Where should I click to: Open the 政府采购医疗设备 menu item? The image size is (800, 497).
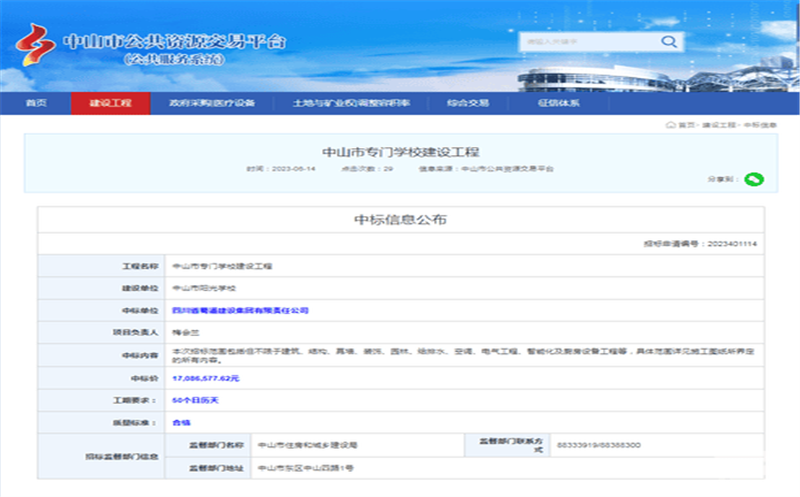click(x=212, y=103)
